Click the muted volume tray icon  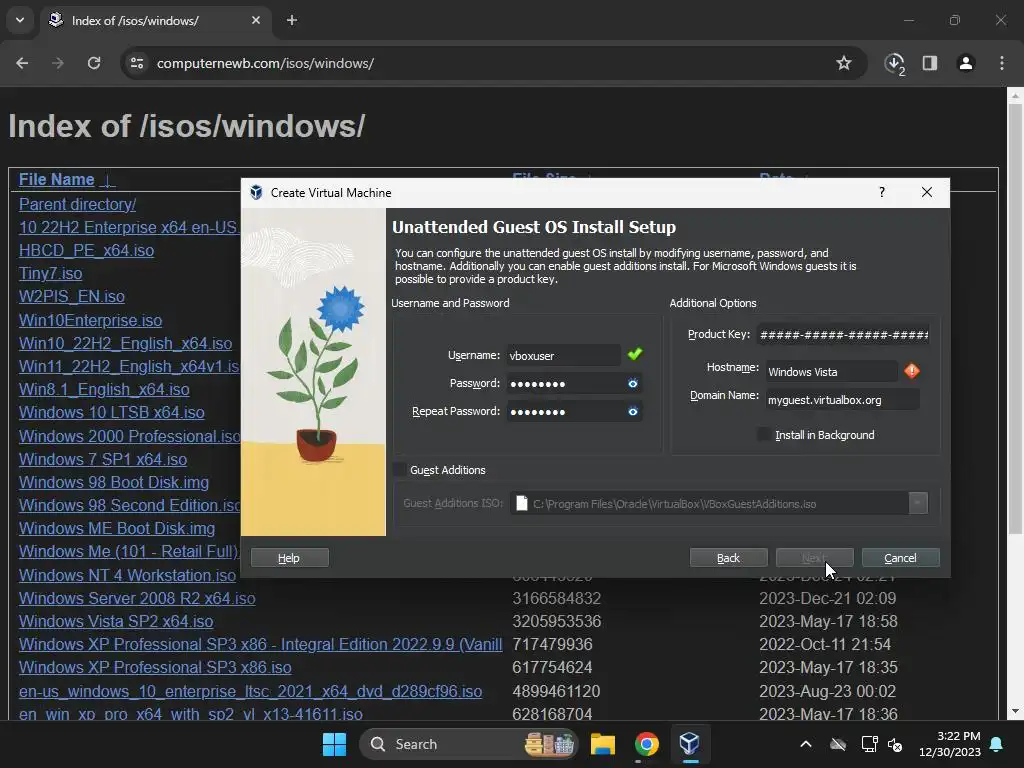tap(895, 744)
